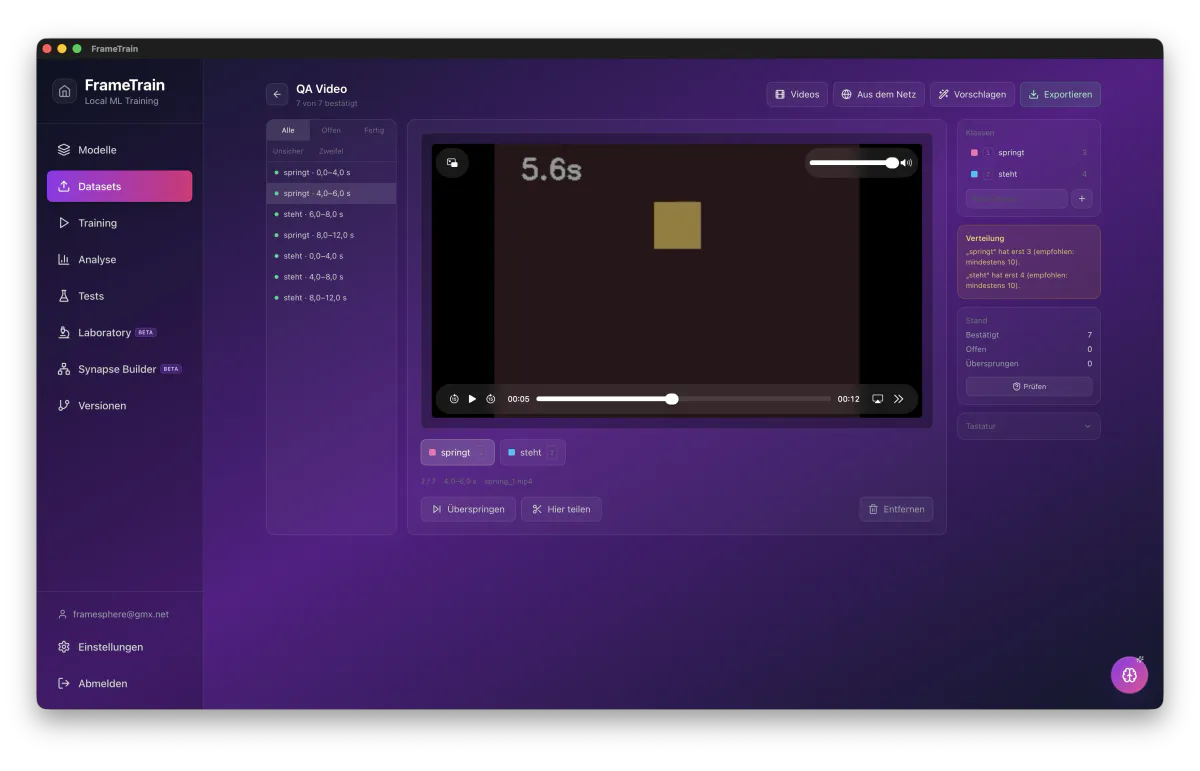
Task: Toggle the Unsicher filter chip
Action: pos(288,151)
